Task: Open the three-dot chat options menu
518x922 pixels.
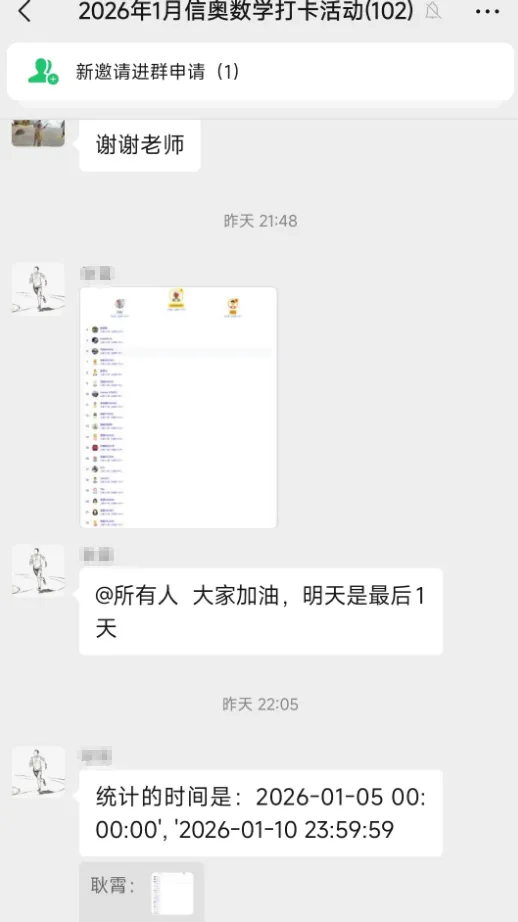Action: [x=487, y=12]
